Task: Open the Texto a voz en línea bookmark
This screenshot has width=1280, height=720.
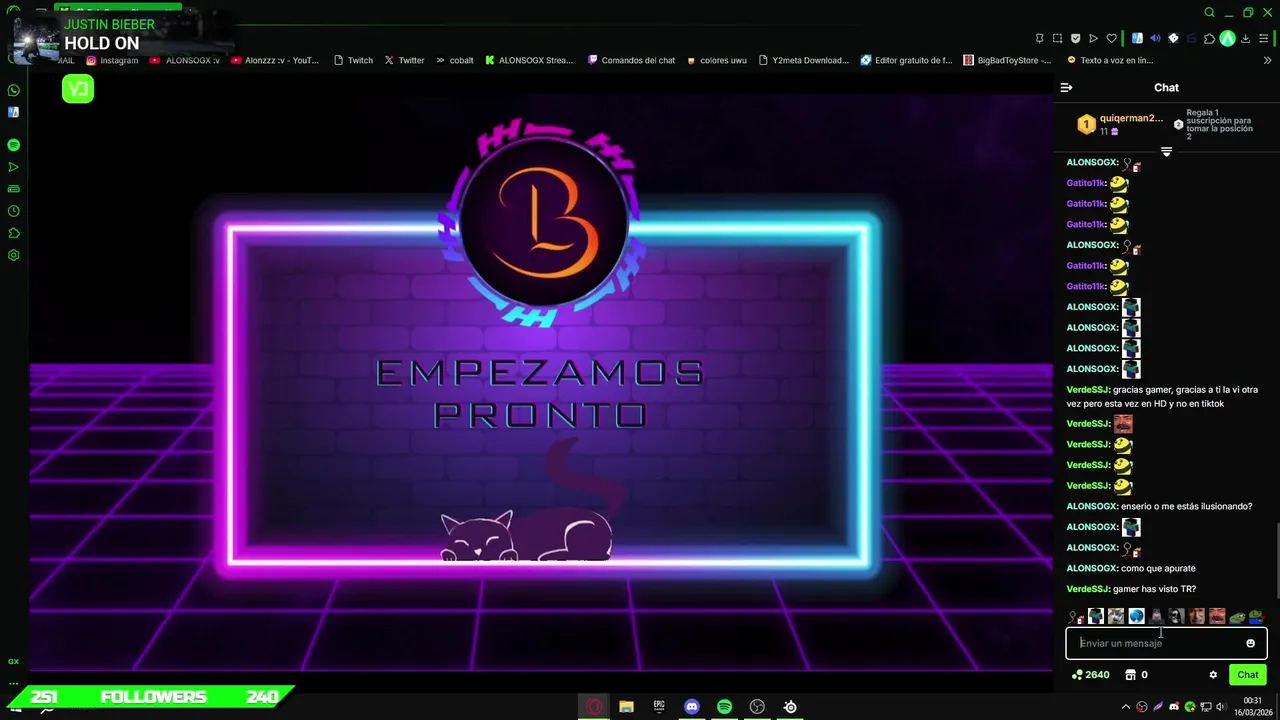Action: click(x=1110, y=60)
